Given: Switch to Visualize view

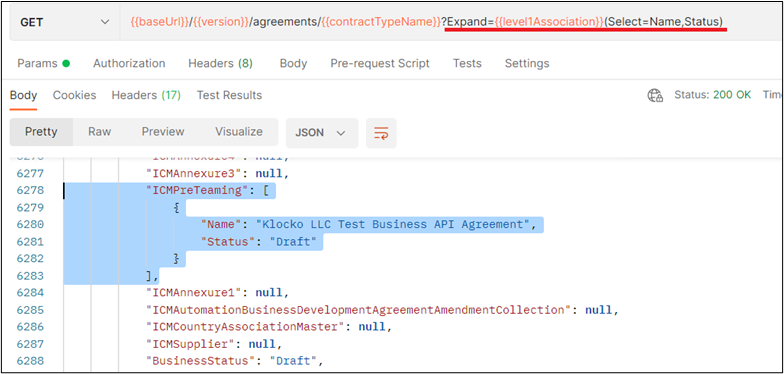Looking at the screenshot, I should pyautogui.click(x=239, y=132).
